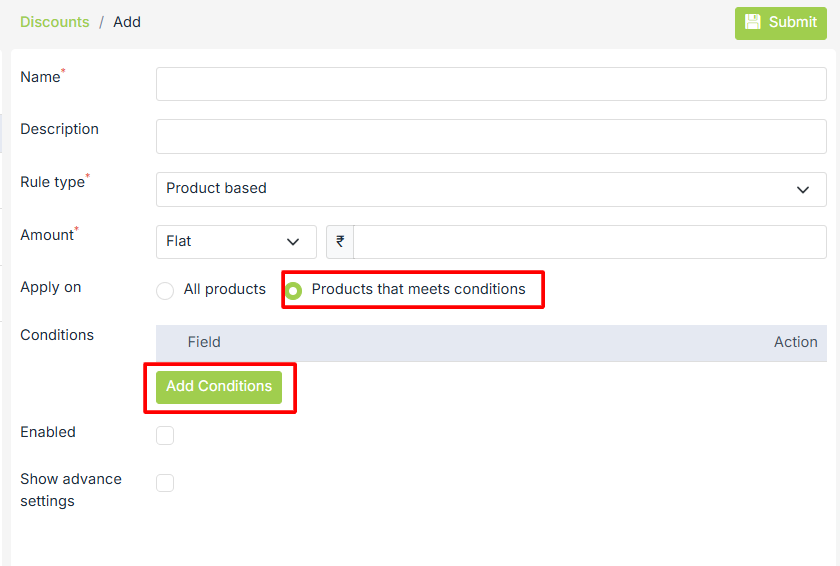Click the Action column header in Conditions

pos(795,342)
